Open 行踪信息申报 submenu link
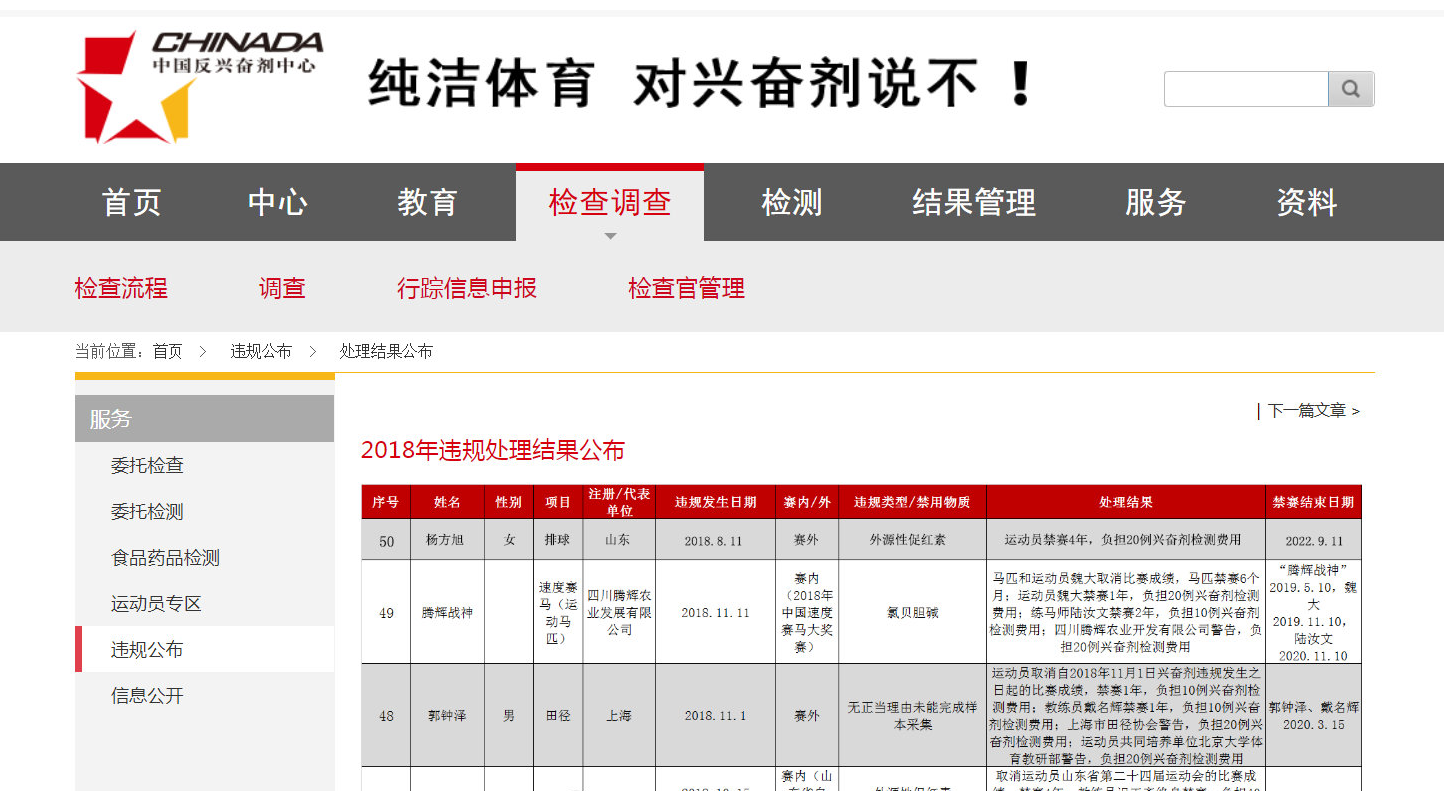 tap(467, 289)
